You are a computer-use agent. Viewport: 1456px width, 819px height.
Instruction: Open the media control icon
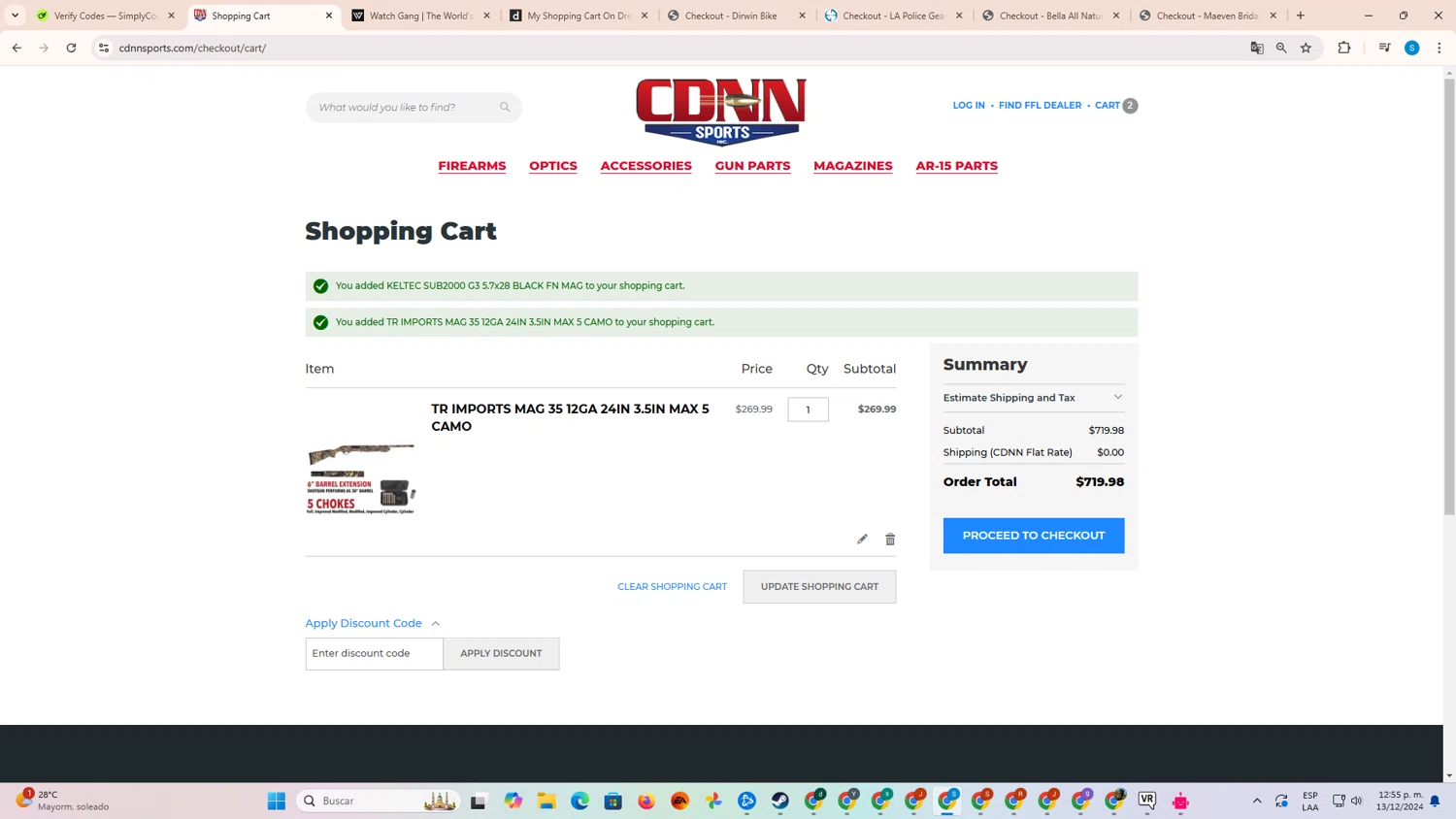pyautogui.click(x=1385, y=48)
